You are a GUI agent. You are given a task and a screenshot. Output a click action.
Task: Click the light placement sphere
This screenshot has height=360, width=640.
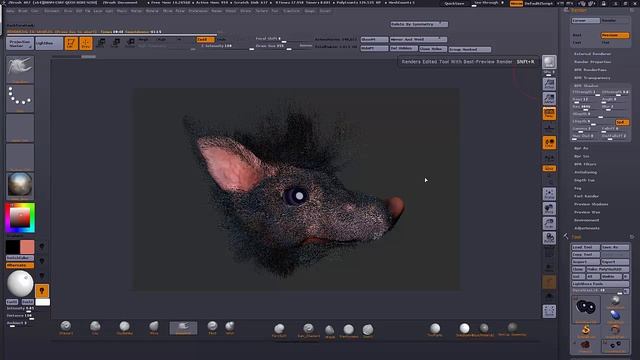pyautogui.click(x=20, y=283)
